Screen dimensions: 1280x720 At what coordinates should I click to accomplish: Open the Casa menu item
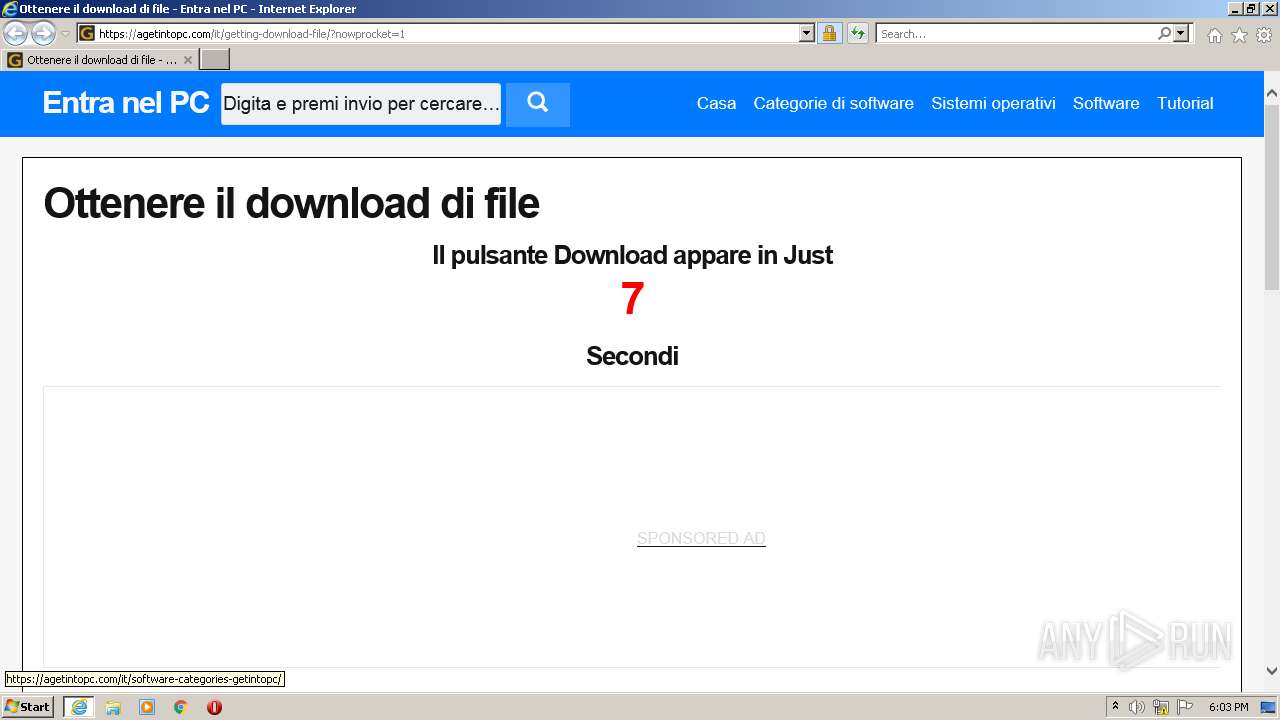(716, 103)
